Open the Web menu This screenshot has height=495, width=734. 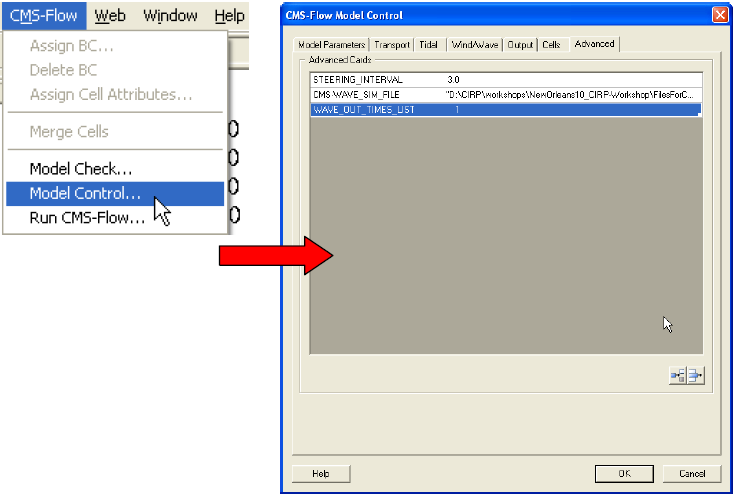point(110,15)
